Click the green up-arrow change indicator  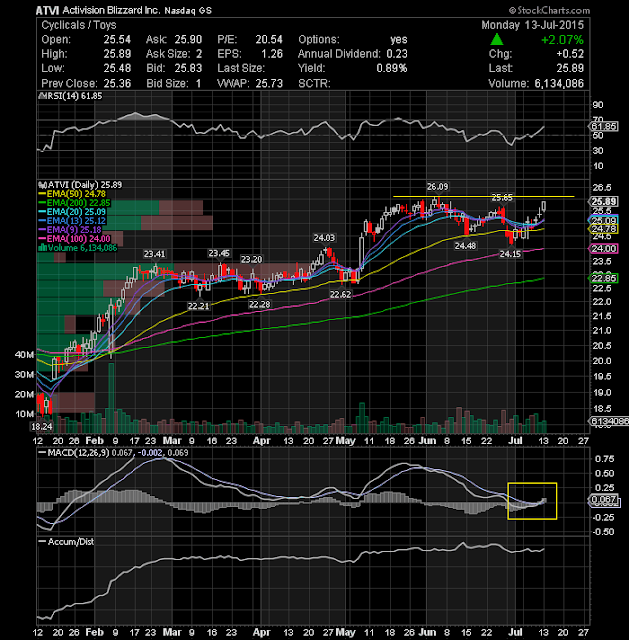coord(496,40)
